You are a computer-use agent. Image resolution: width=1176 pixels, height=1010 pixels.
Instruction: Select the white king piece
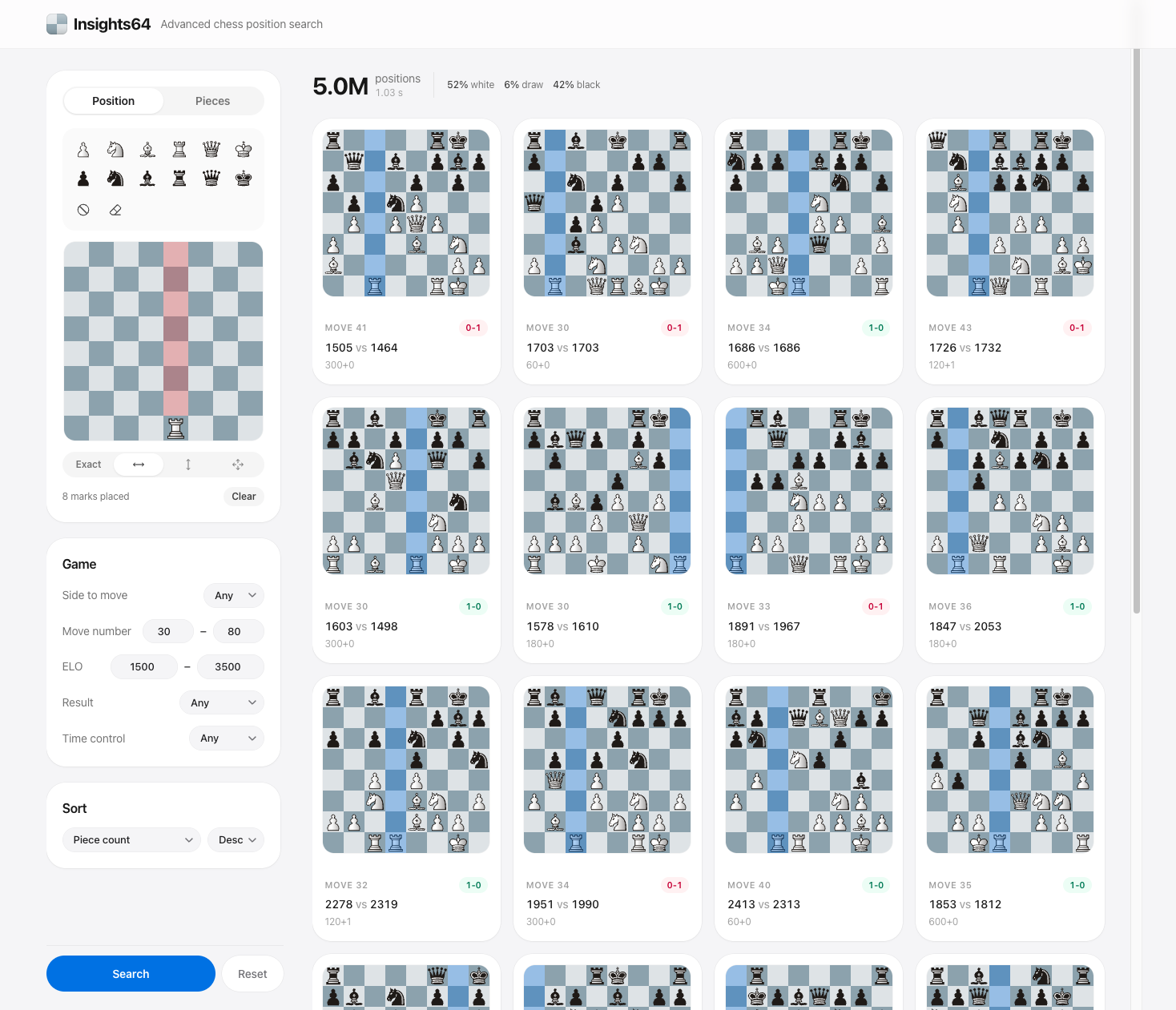(x=244, y=150)
